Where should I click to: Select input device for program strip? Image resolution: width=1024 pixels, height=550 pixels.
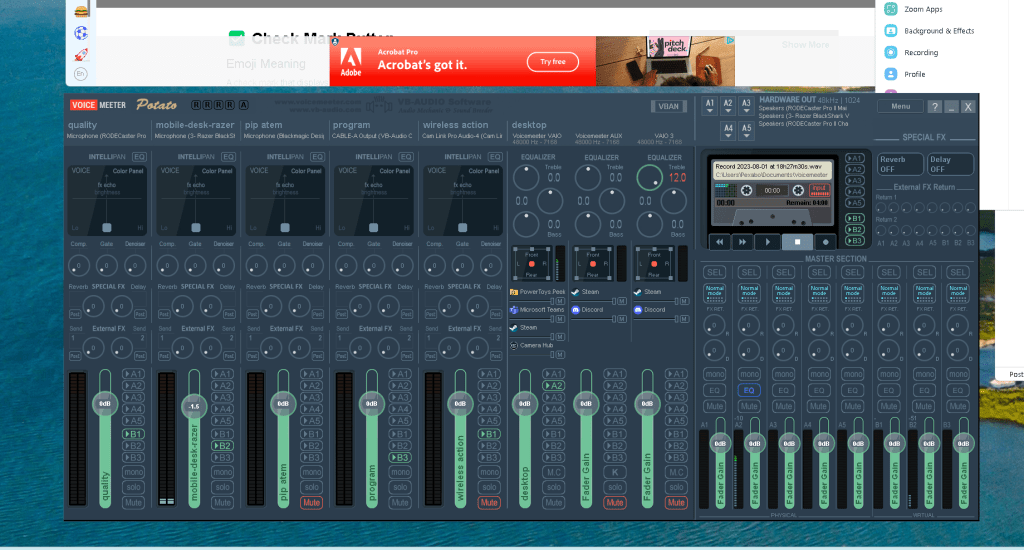372,136
